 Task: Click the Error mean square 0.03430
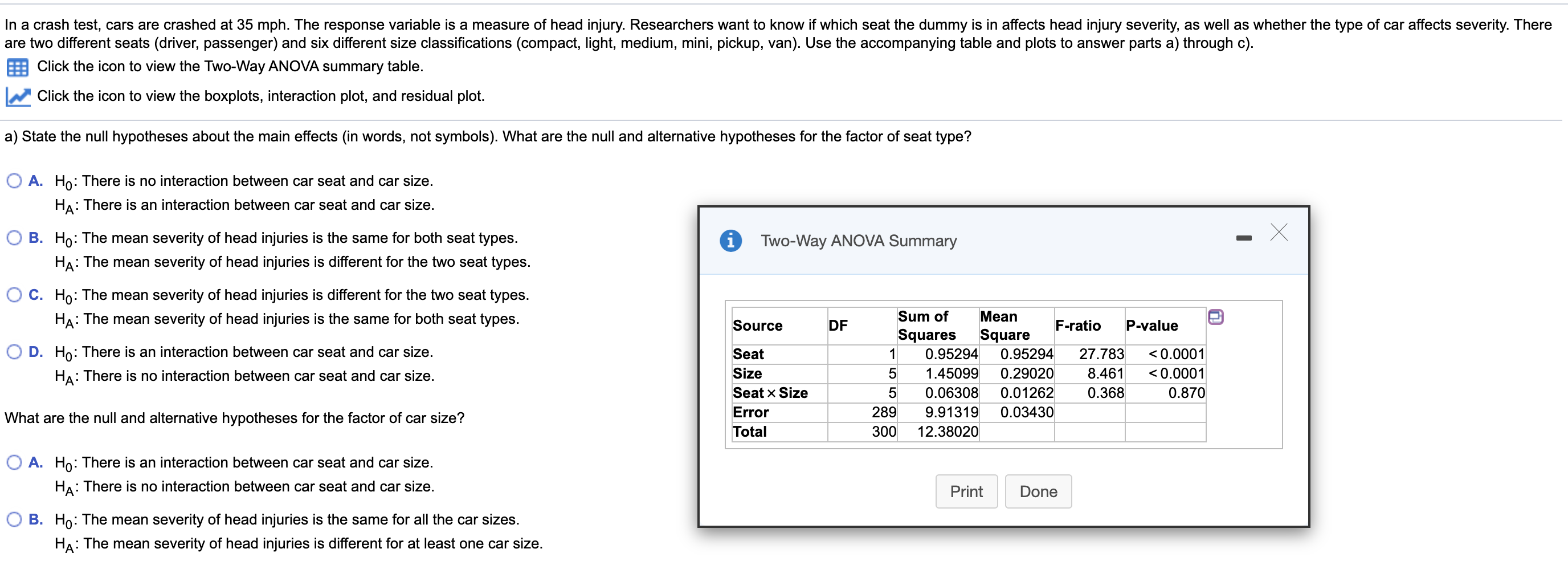(x=1026, y=413)
